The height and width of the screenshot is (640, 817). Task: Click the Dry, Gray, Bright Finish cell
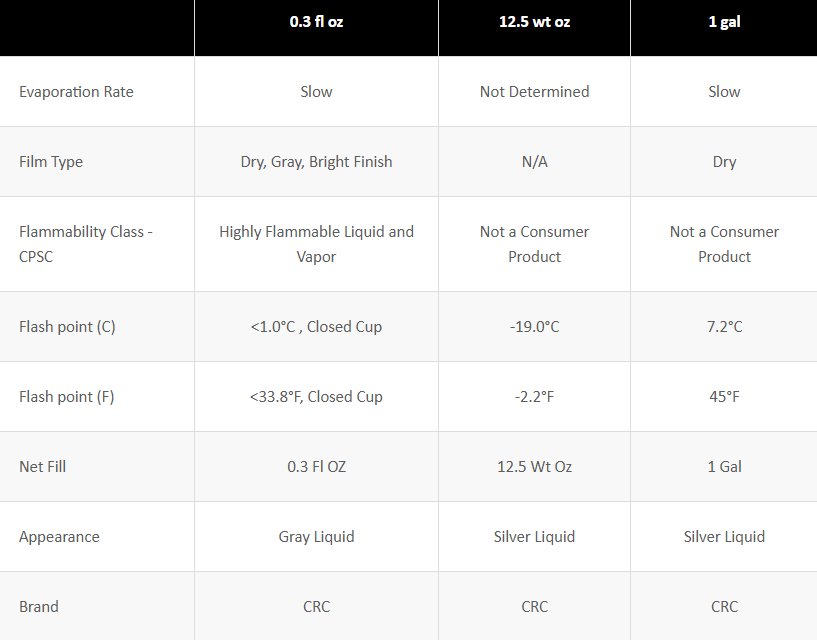point(316,162)
